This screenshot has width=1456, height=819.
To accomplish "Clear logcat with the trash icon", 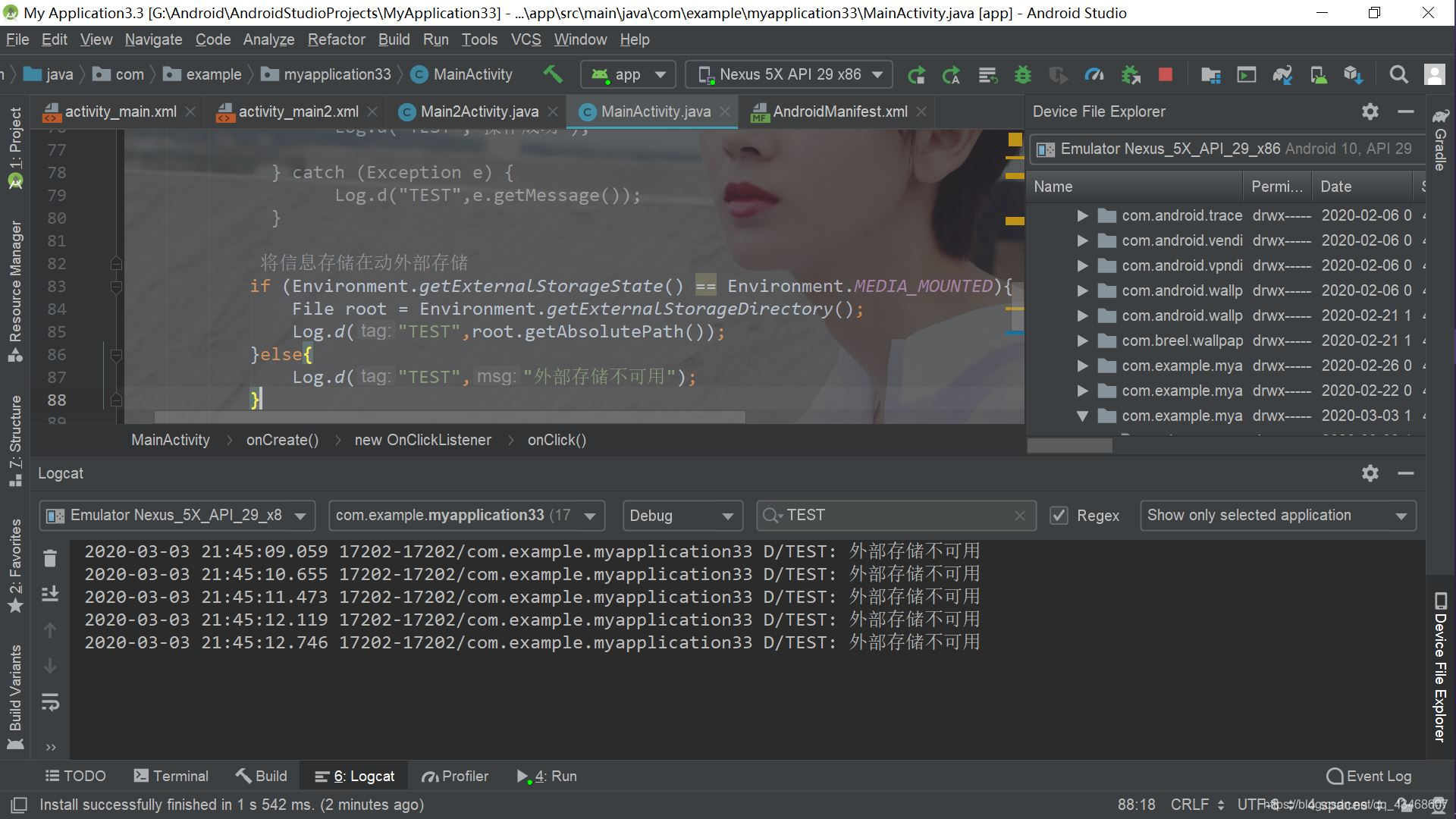I will [50, 559].
